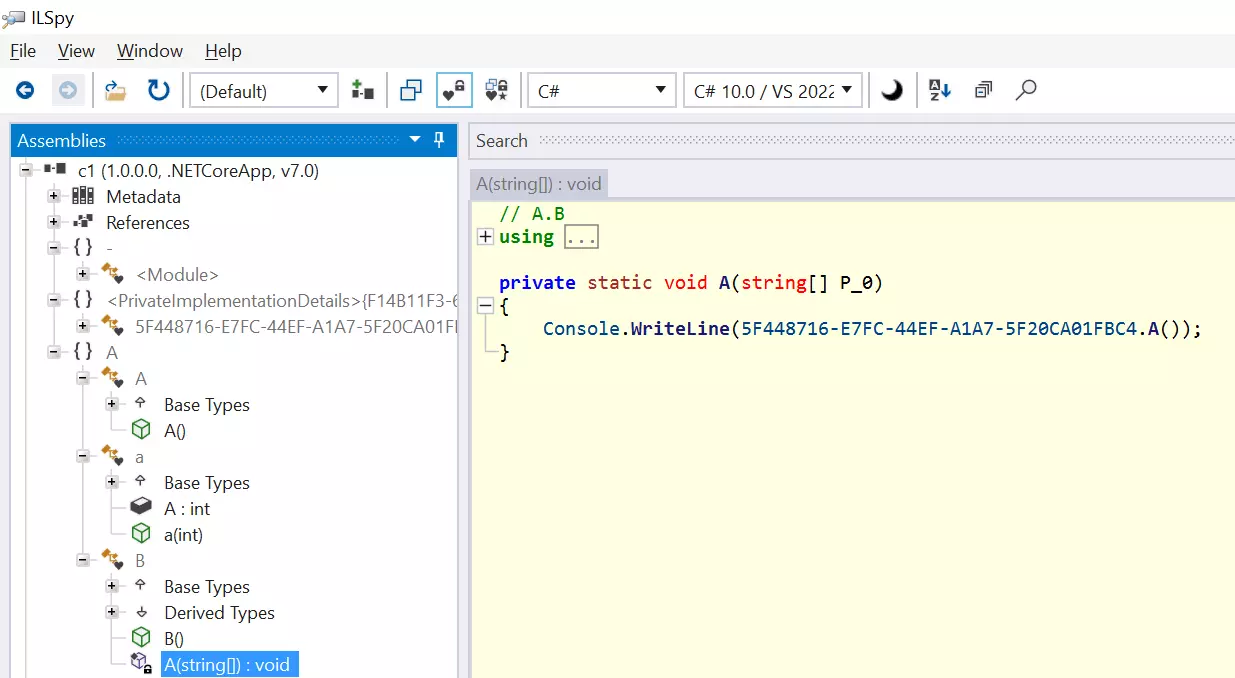
Task: Expand the Metadata tree node
Action: pyautogui.click(x=53, y=197)
